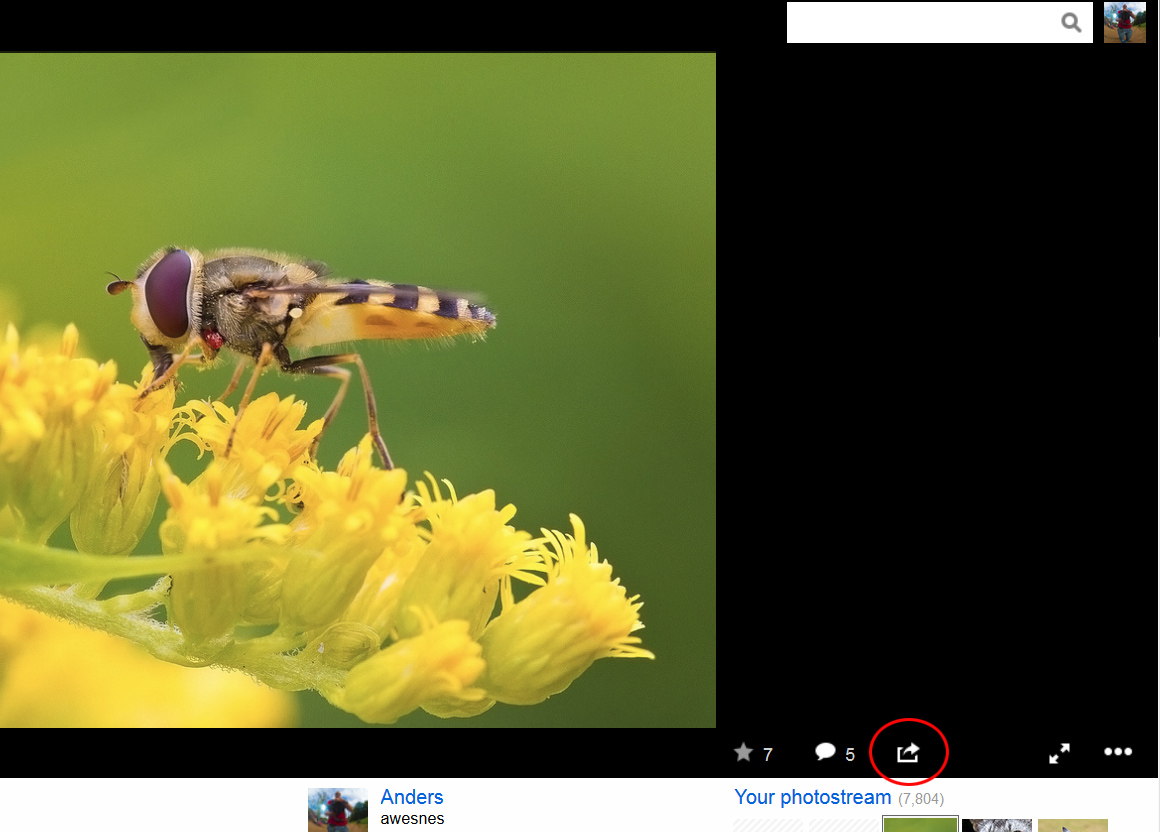Viewport: 1160px width, 832px height.
Task: Click the awesnes username text
Action: click(x=412, y=819)
